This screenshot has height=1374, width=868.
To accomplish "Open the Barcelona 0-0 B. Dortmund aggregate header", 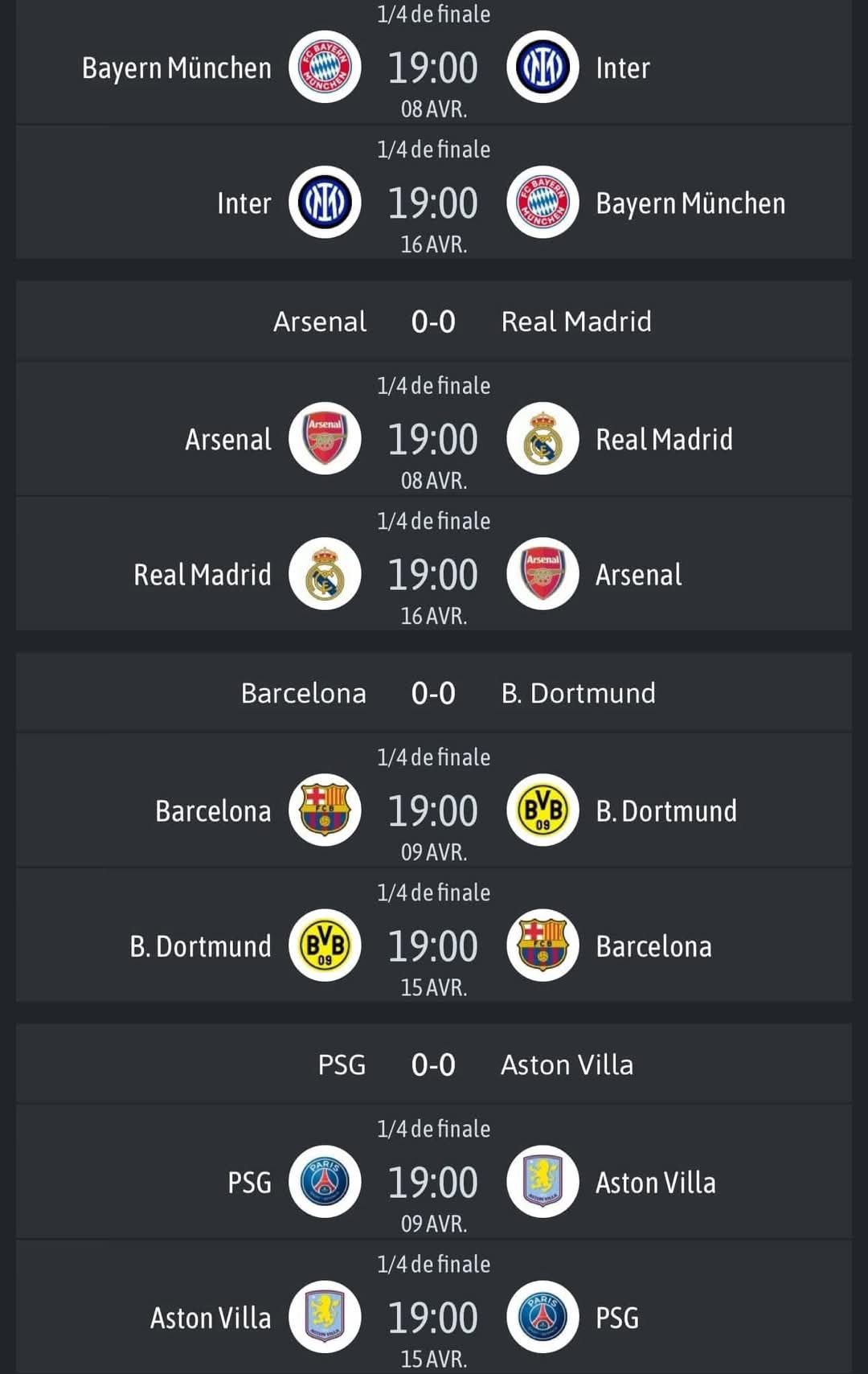I will 434,693.
